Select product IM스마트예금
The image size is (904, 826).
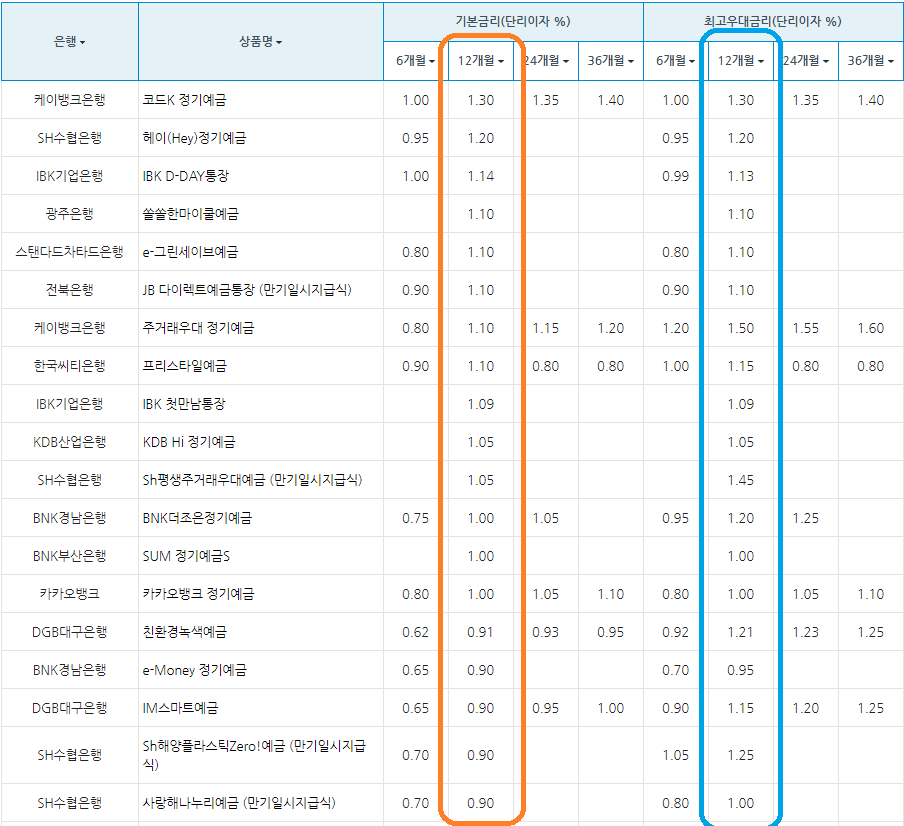pyautogui.click(x=180, y=708)
